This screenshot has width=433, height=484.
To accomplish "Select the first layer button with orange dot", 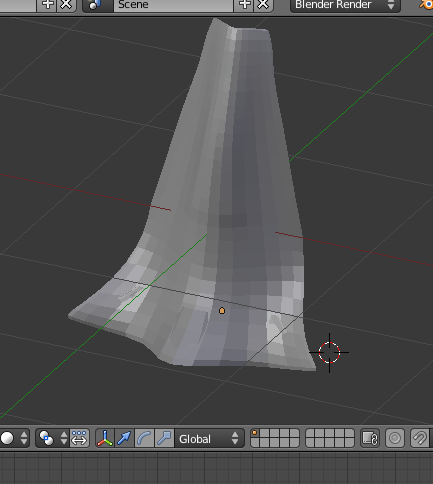I will click(x=255, y=433).
